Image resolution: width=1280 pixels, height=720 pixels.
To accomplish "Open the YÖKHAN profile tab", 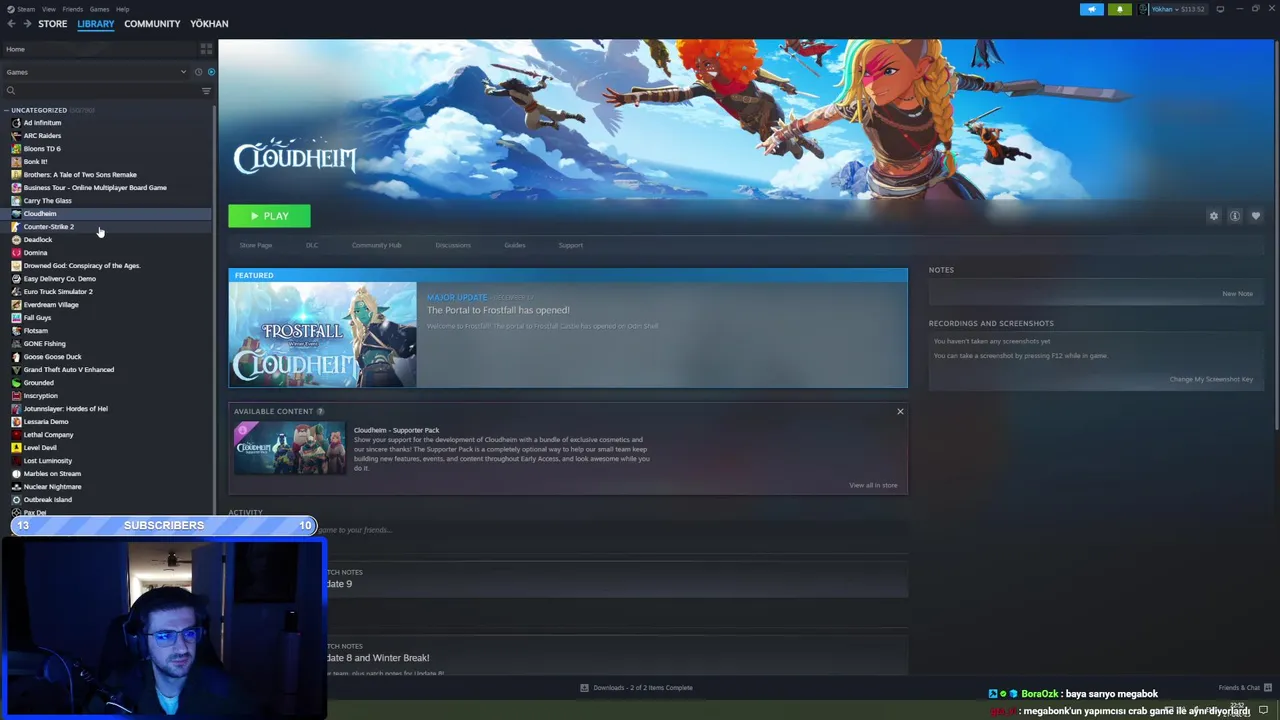I will pyautogui.click(x=209, y=23).
